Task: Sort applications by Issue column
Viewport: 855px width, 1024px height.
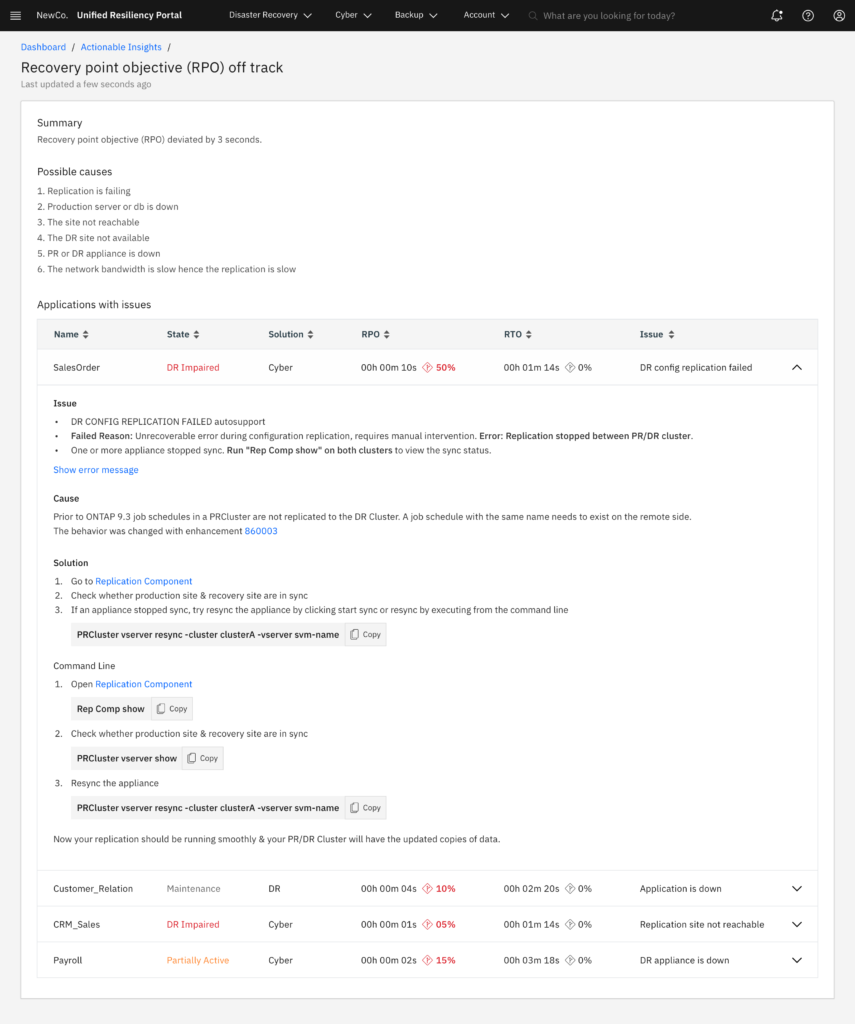Action: click(657, 334)
